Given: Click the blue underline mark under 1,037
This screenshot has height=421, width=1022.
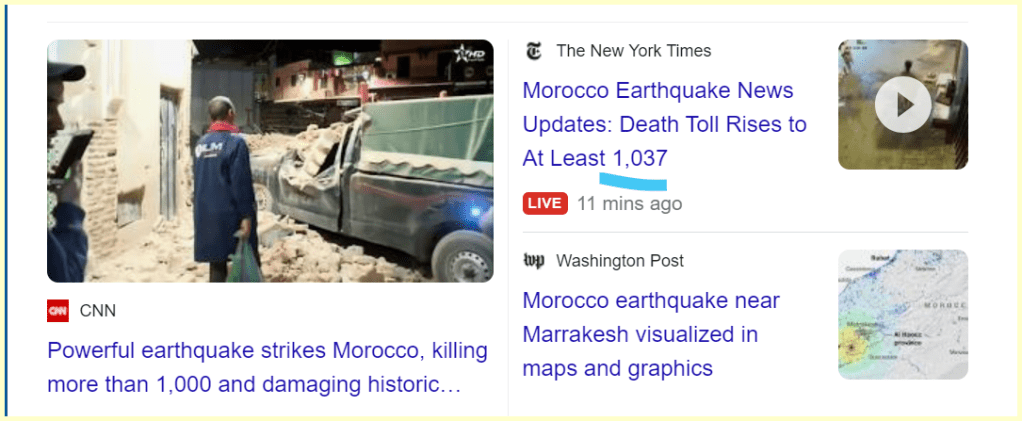Looking at the screenshot, I should coord(632,181).
